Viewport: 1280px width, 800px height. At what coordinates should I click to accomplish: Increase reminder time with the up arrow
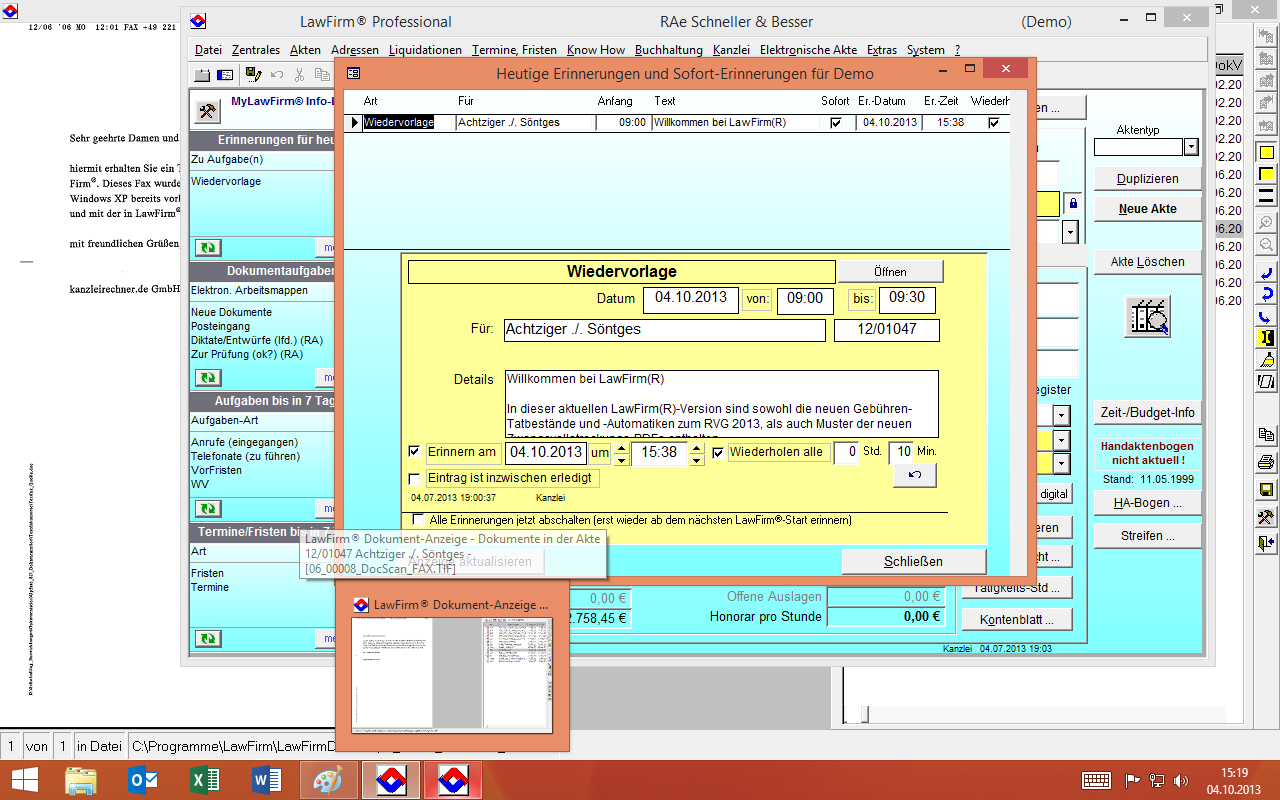click(x=621, y=447)
